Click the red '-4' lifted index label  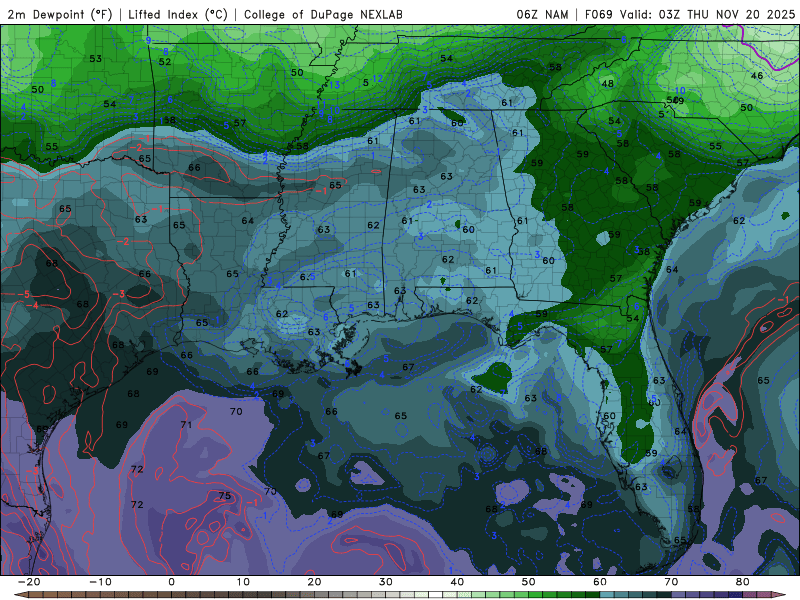[x=32, y=306]
